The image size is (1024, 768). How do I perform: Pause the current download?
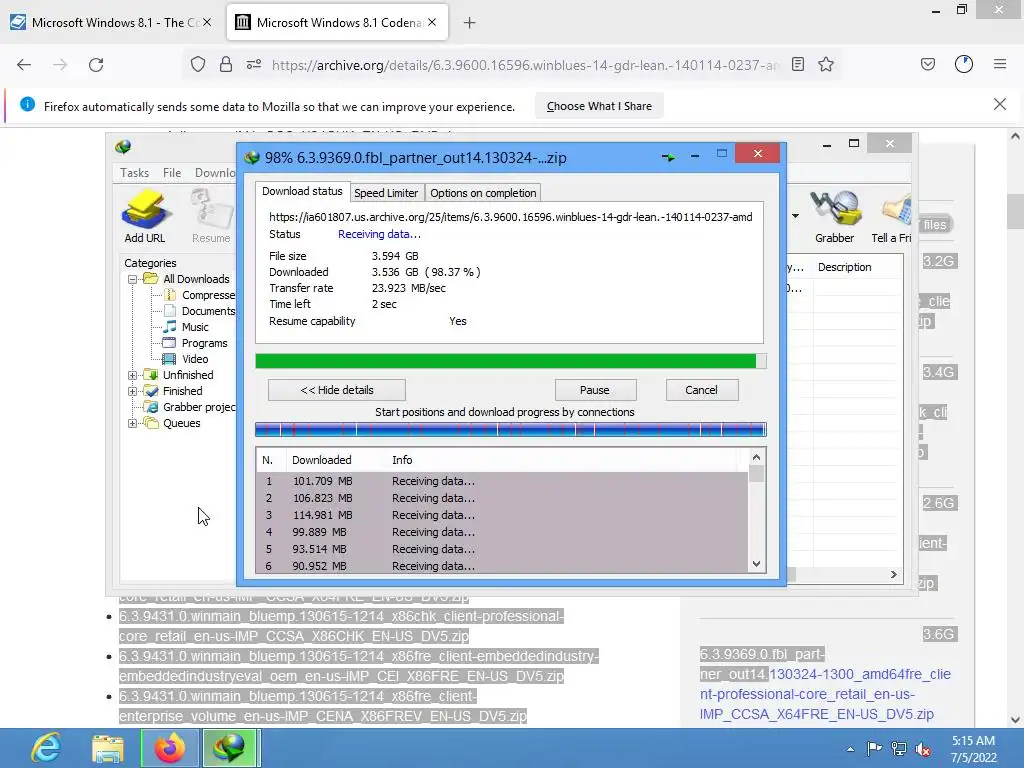[x=595, y=390]
